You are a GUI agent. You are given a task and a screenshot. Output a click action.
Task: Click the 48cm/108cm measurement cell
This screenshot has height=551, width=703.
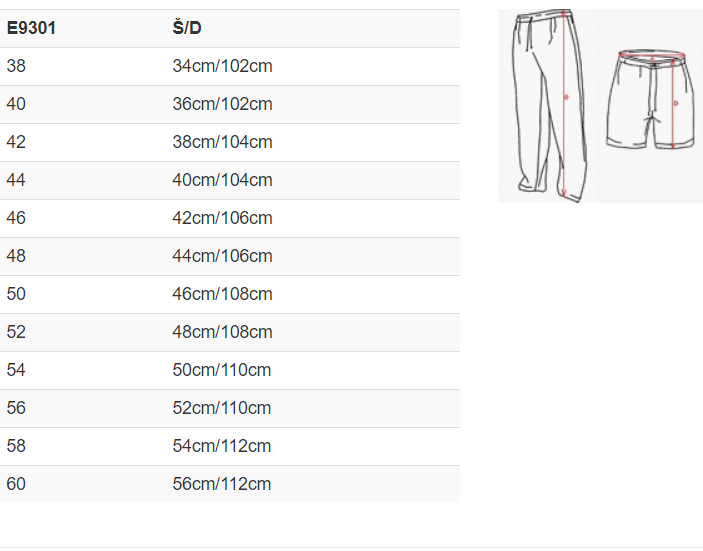tap(222, 332)
